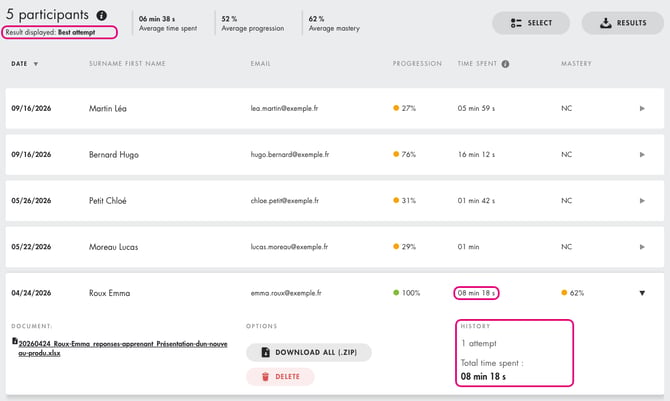
Task: Sort by Progression column header
Action: (417, 64)
